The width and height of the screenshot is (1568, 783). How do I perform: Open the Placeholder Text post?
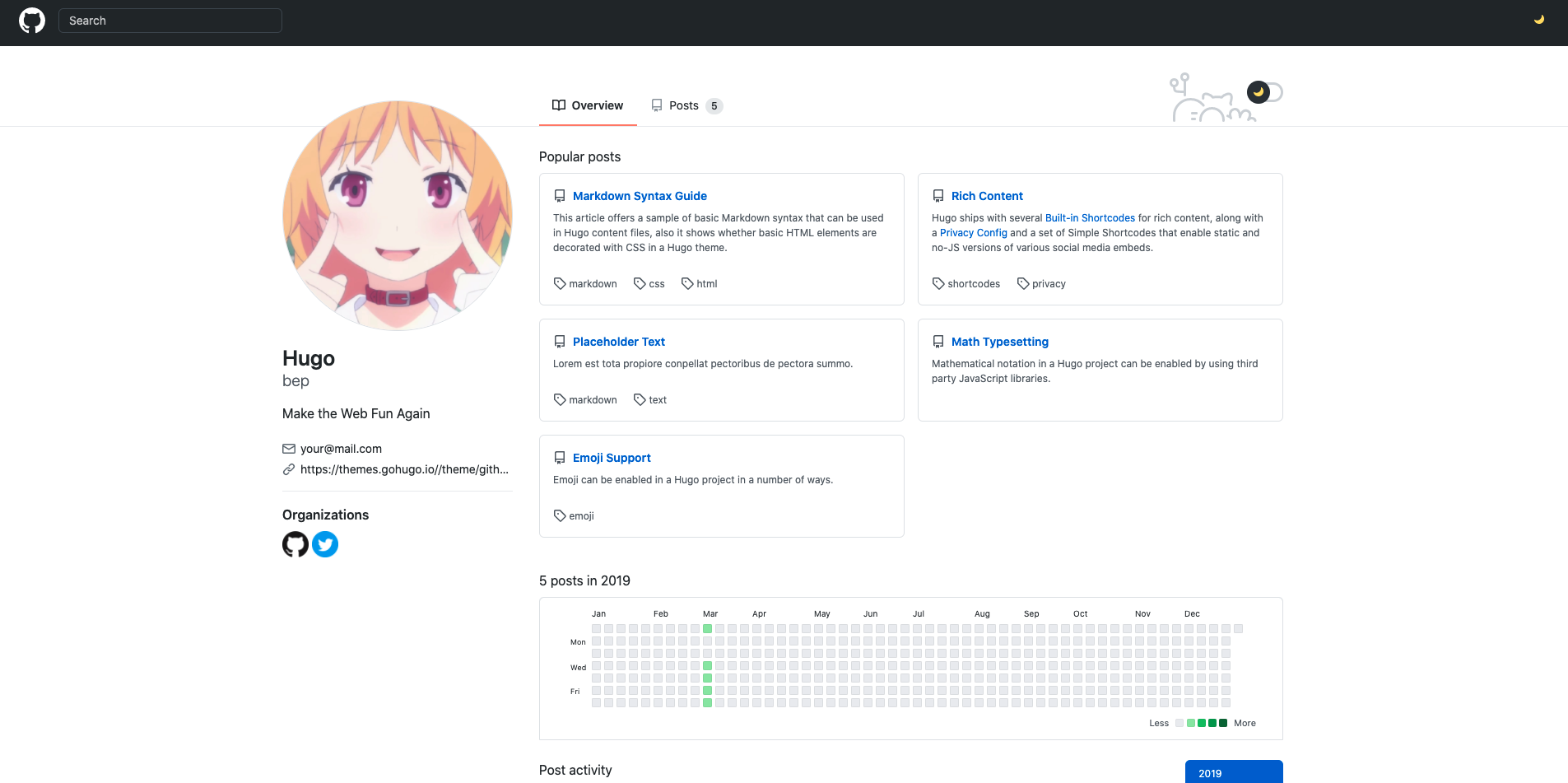pos(619,342)
